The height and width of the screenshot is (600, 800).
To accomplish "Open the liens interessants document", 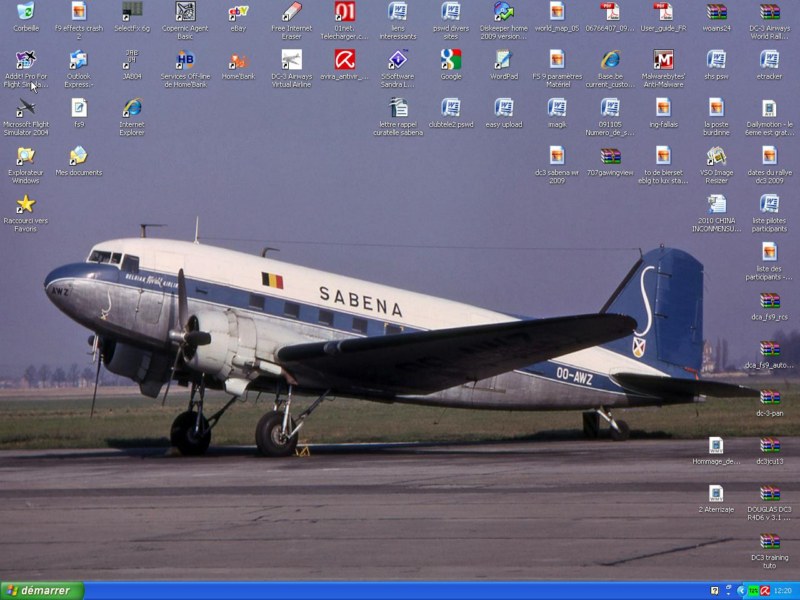I will pos(397,11).
